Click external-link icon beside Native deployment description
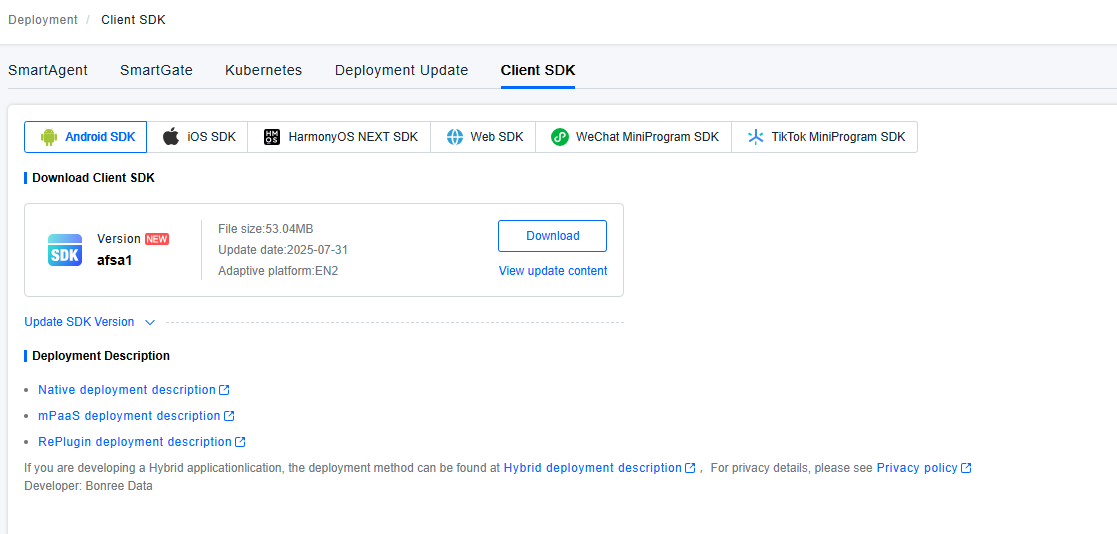Screen dimensions: 1117x534 point(224,390)
